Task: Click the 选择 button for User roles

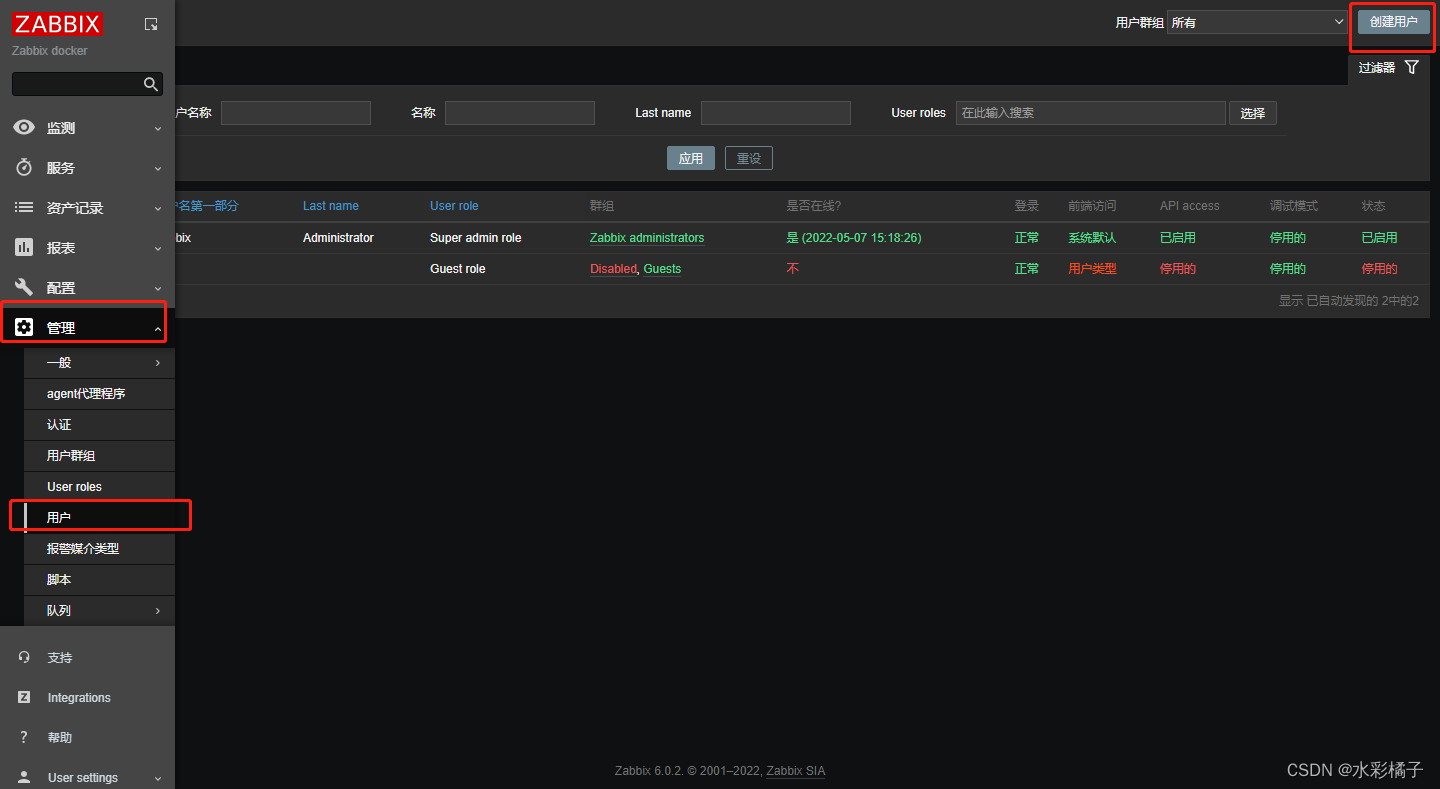Action: tap(1253, 113)
